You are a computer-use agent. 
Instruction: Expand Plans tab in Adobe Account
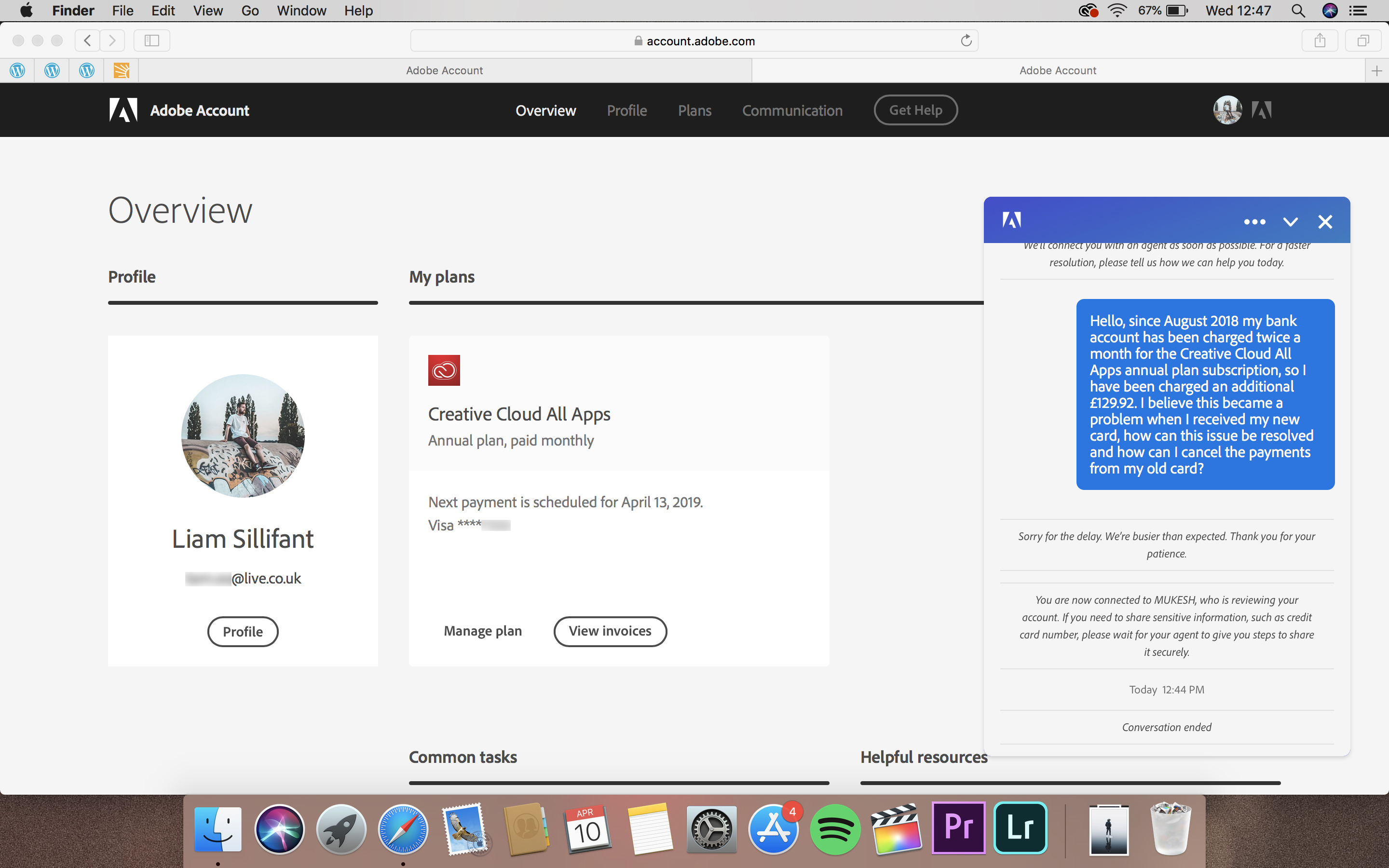(694, 110)
